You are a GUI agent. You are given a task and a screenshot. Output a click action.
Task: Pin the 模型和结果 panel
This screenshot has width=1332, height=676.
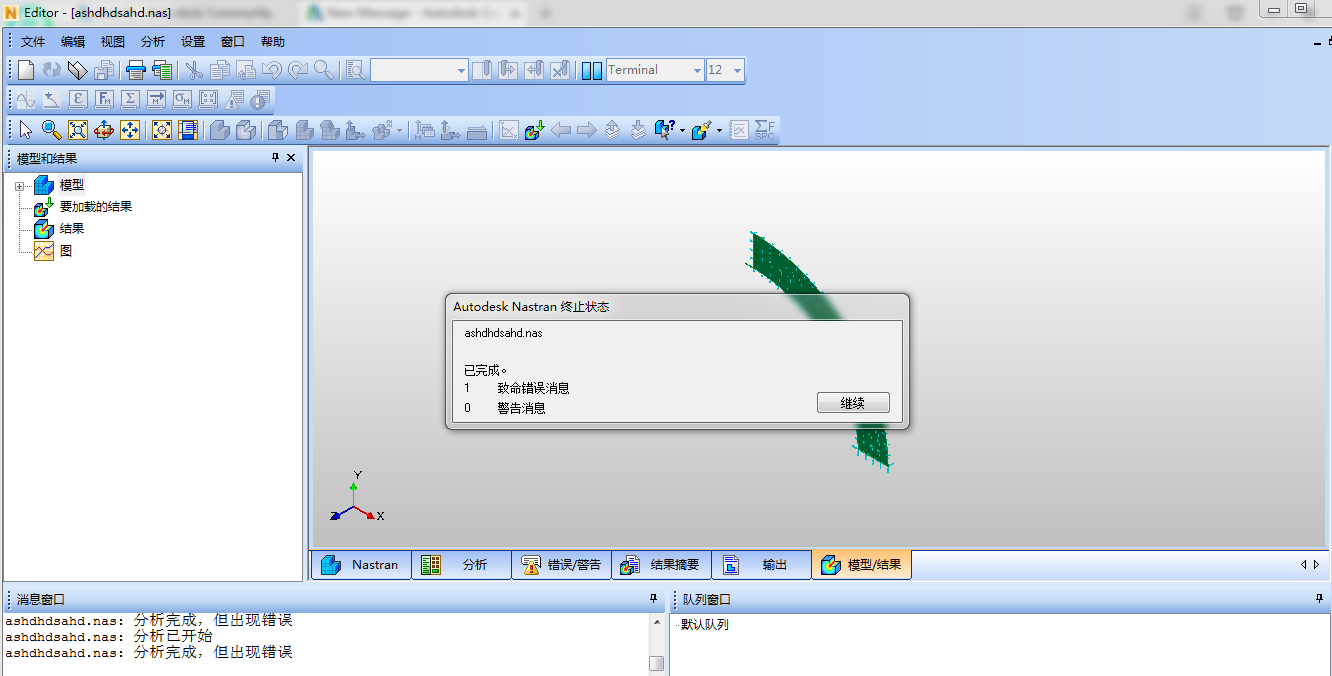click(x=277, y=157)
